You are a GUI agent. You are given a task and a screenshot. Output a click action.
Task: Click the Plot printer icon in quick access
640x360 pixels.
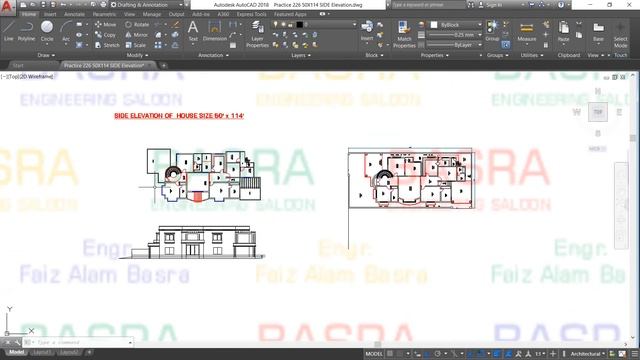coord(103,5)
